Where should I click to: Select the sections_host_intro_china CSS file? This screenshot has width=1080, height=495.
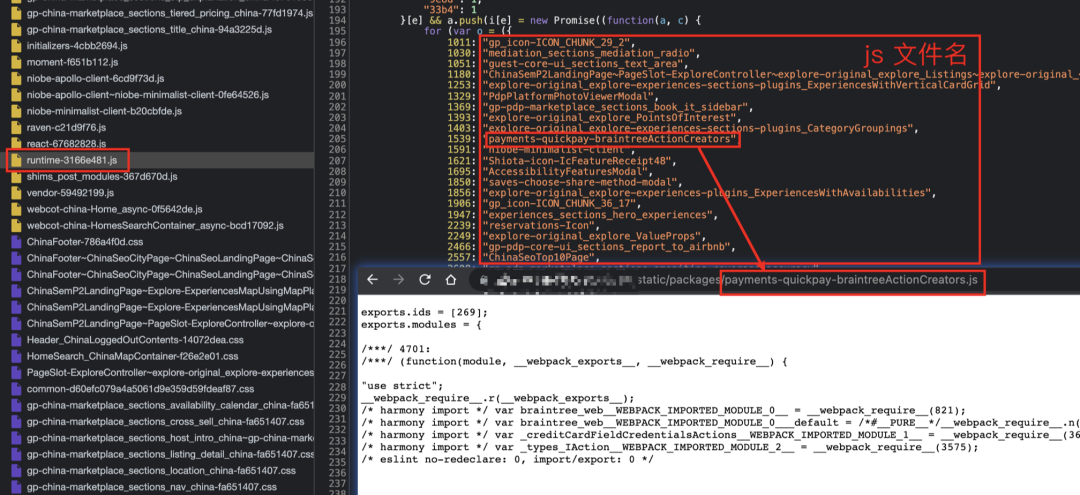(170, 438)
